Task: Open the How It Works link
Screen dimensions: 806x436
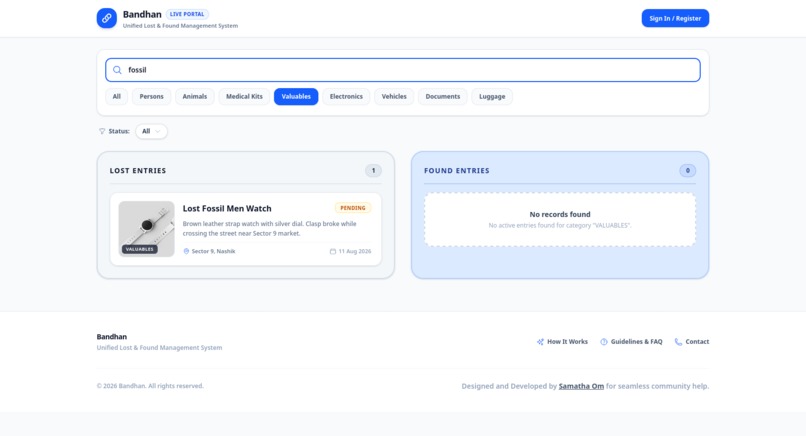Action: click(x=562, y=342)
